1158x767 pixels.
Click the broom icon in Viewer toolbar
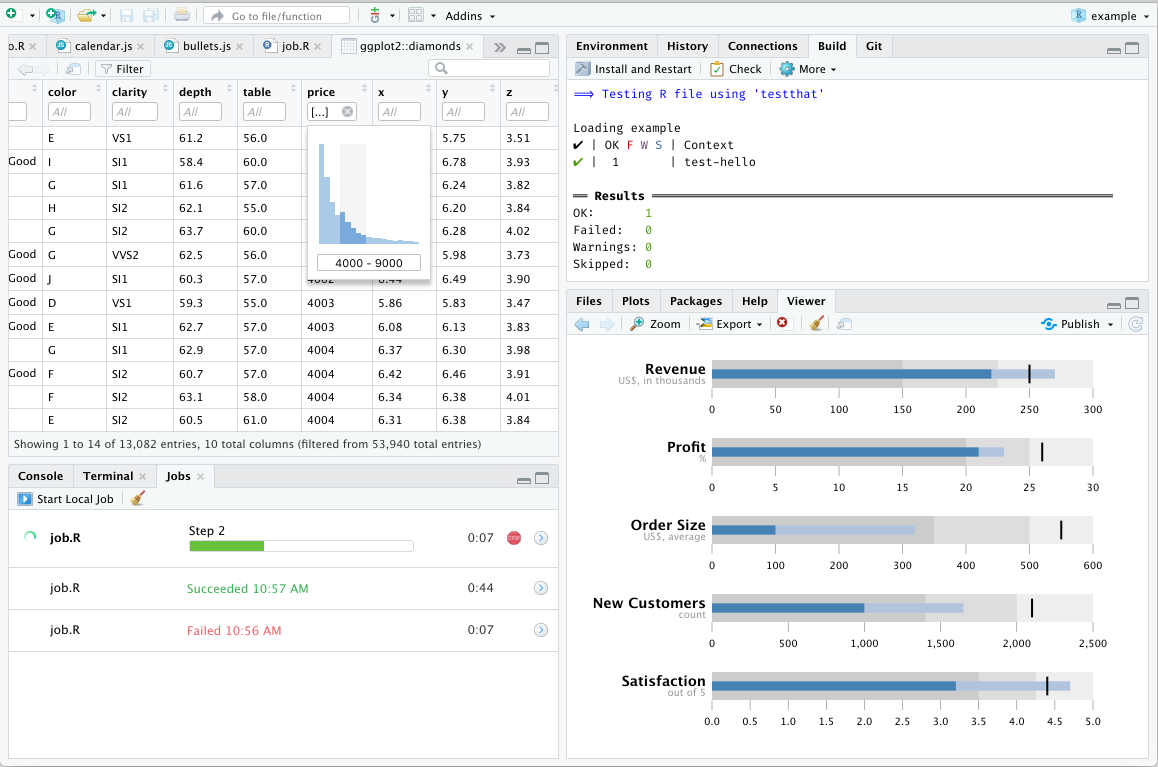pos(816,324)
